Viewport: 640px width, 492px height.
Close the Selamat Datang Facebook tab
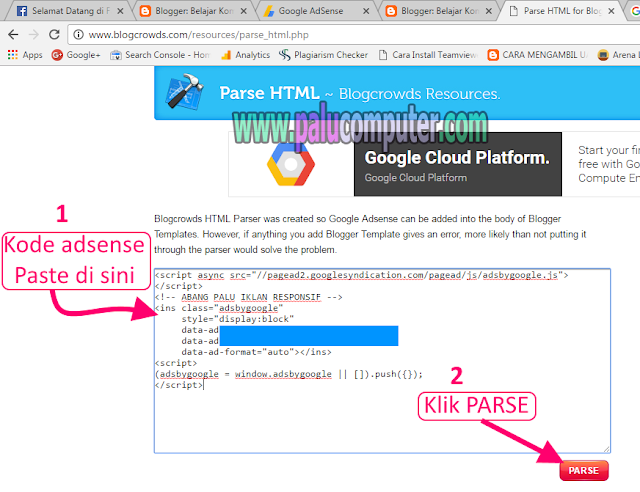pos(120,11)
